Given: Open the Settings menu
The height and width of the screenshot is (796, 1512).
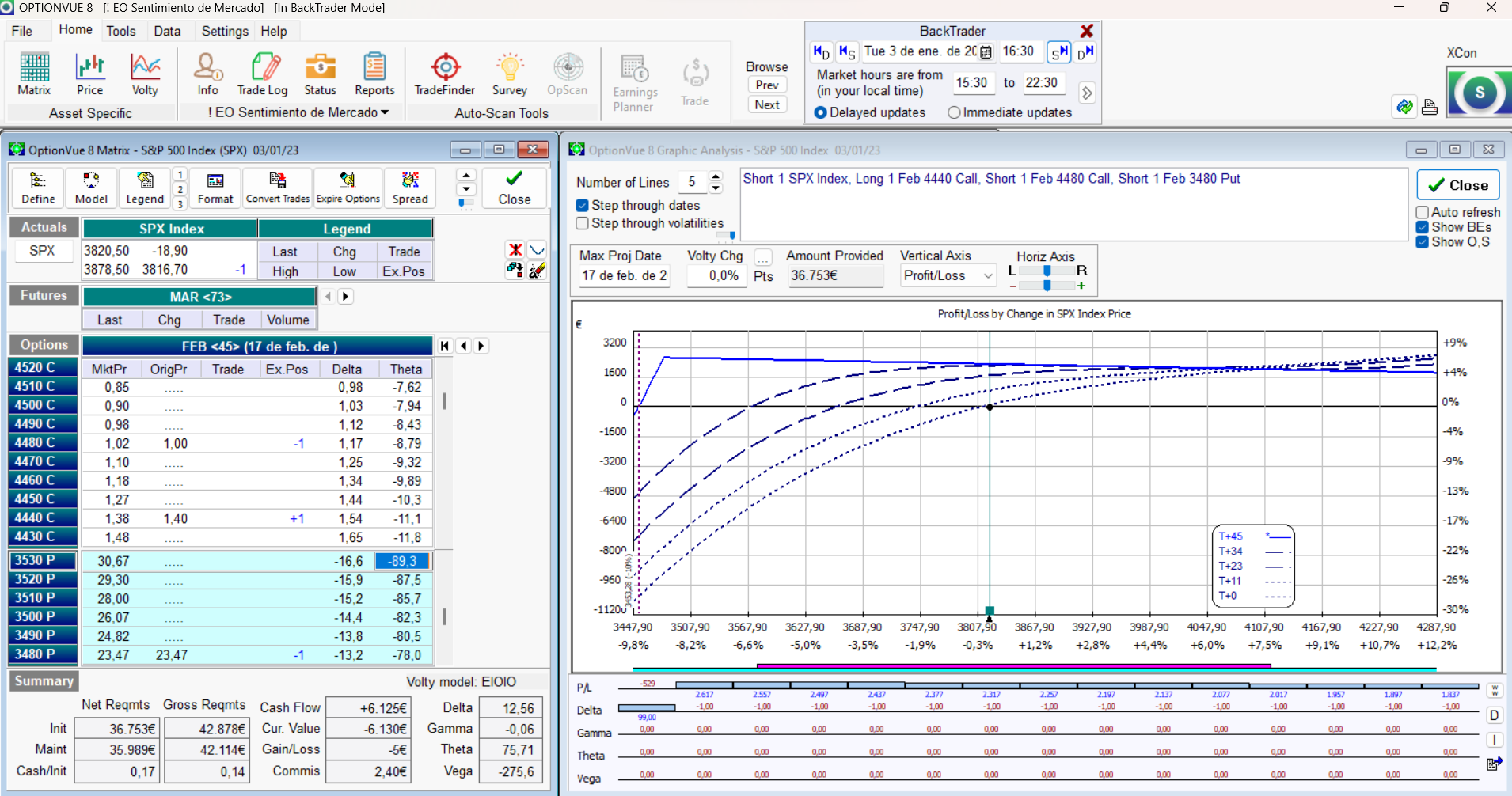Looking at the screenshot, I should 225,31.
